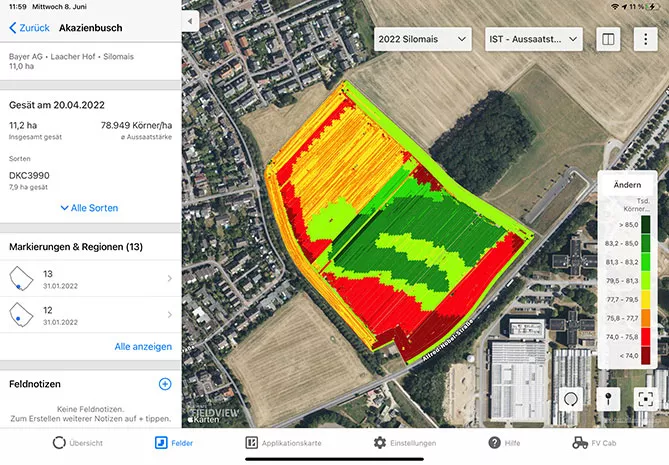The image size is (669, 465).
Task: Center the map on the field extent
Action: pyautogui.click(x=644, y=398)
